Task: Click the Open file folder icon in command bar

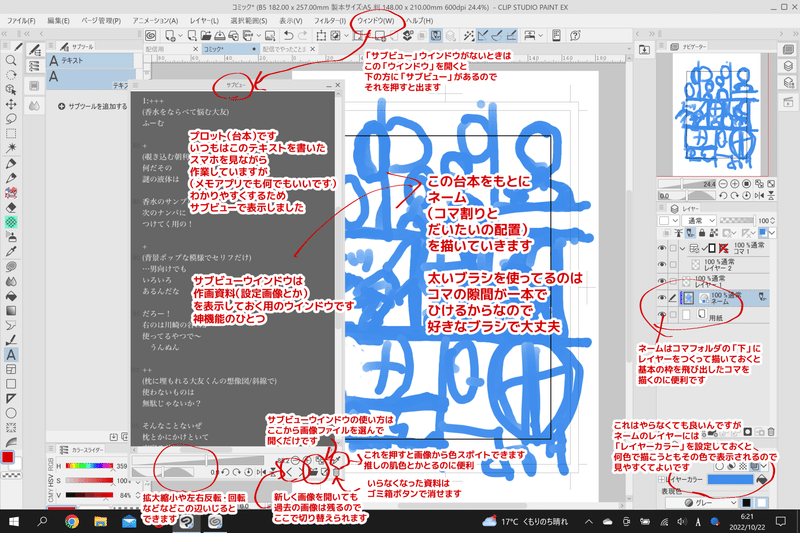Action: [206, 36]
